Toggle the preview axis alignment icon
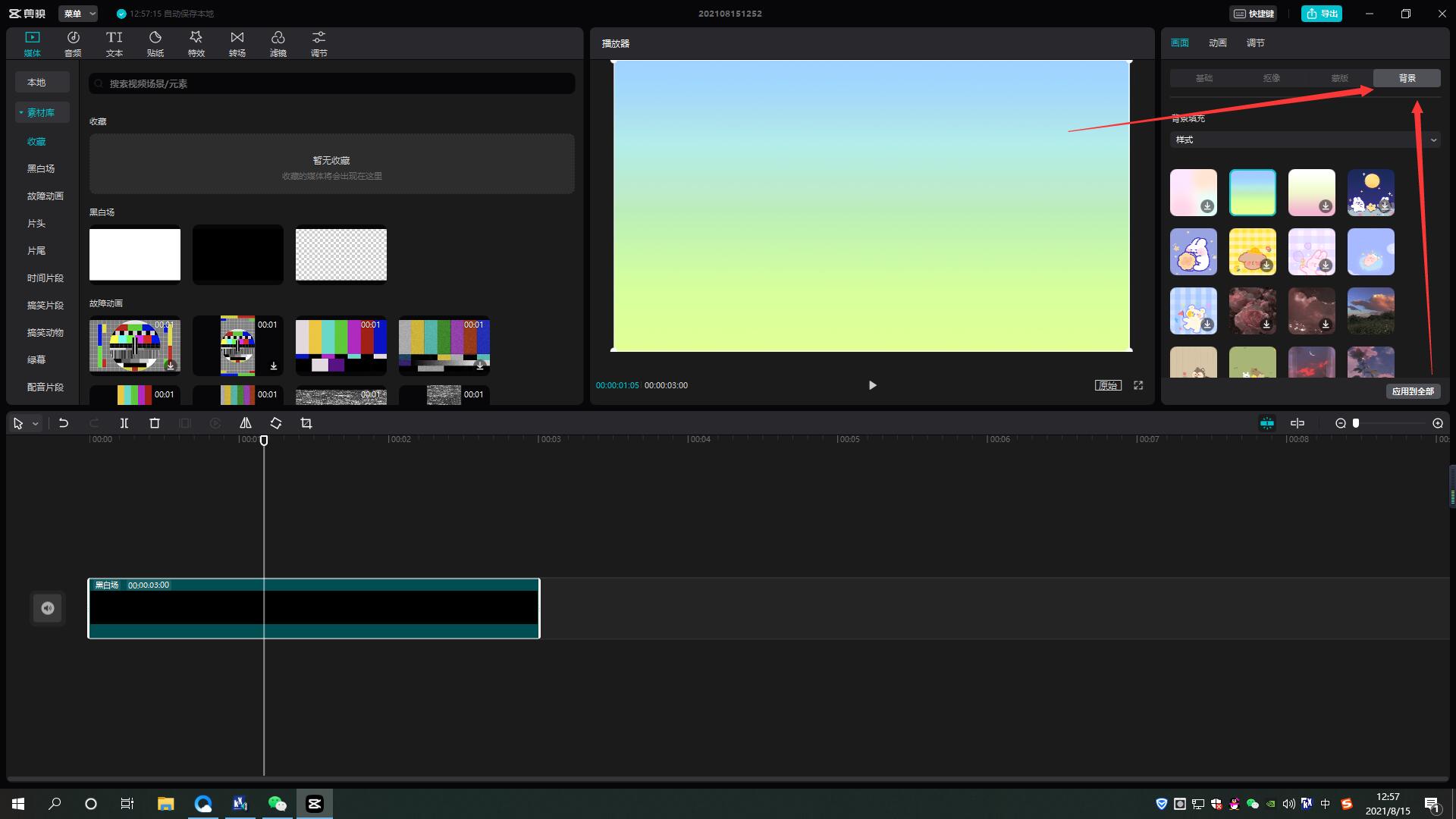Image resolution: width=1456 pixels, height=819 pixels. [x=1298, y=423]
